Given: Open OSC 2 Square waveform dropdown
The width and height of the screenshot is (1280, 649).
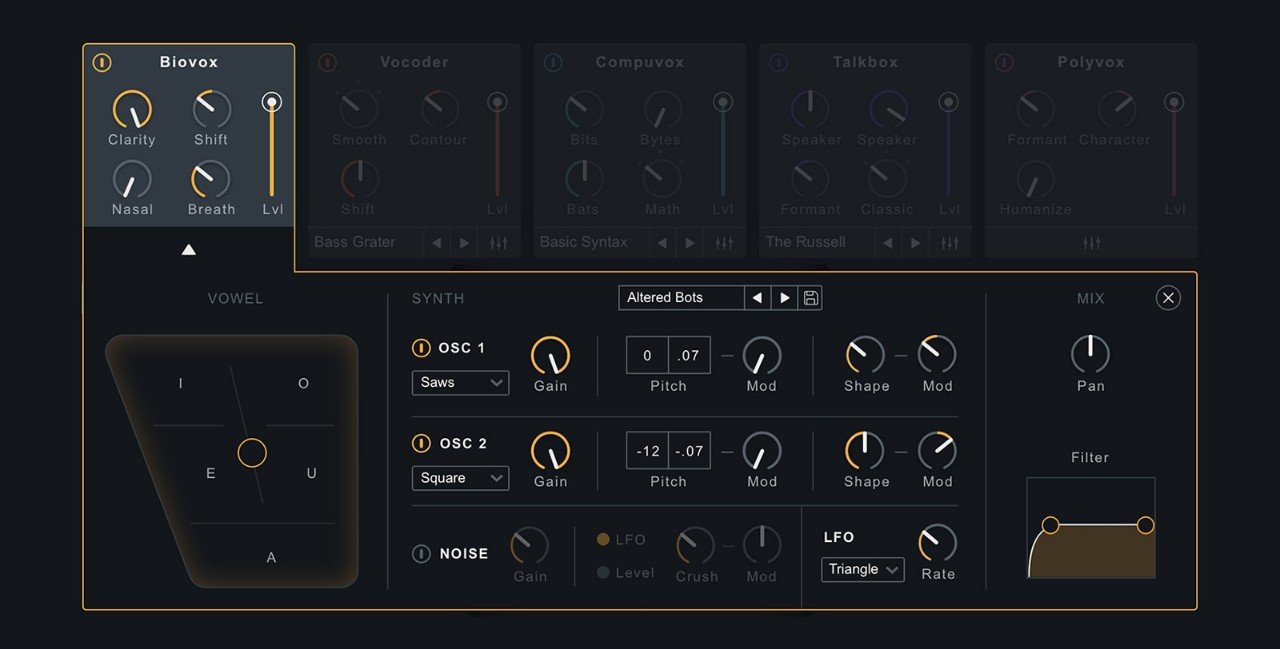Looking at the screenshot, I should click(x=460, y=479).
